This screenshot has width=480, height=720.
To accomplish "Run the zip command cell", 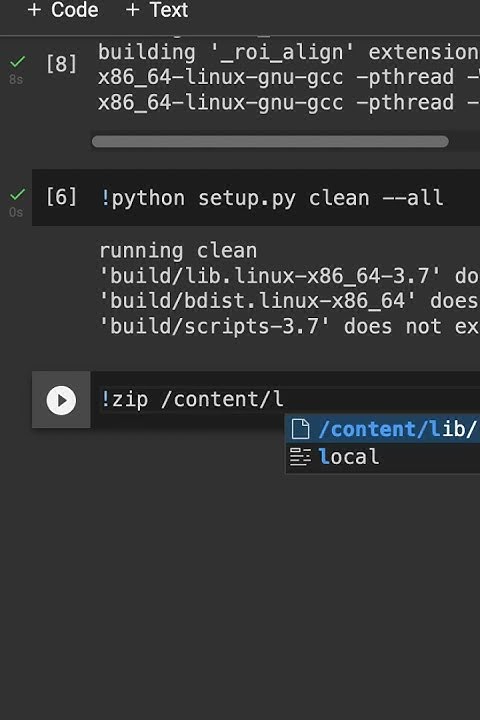I will (x=61, y=400).
